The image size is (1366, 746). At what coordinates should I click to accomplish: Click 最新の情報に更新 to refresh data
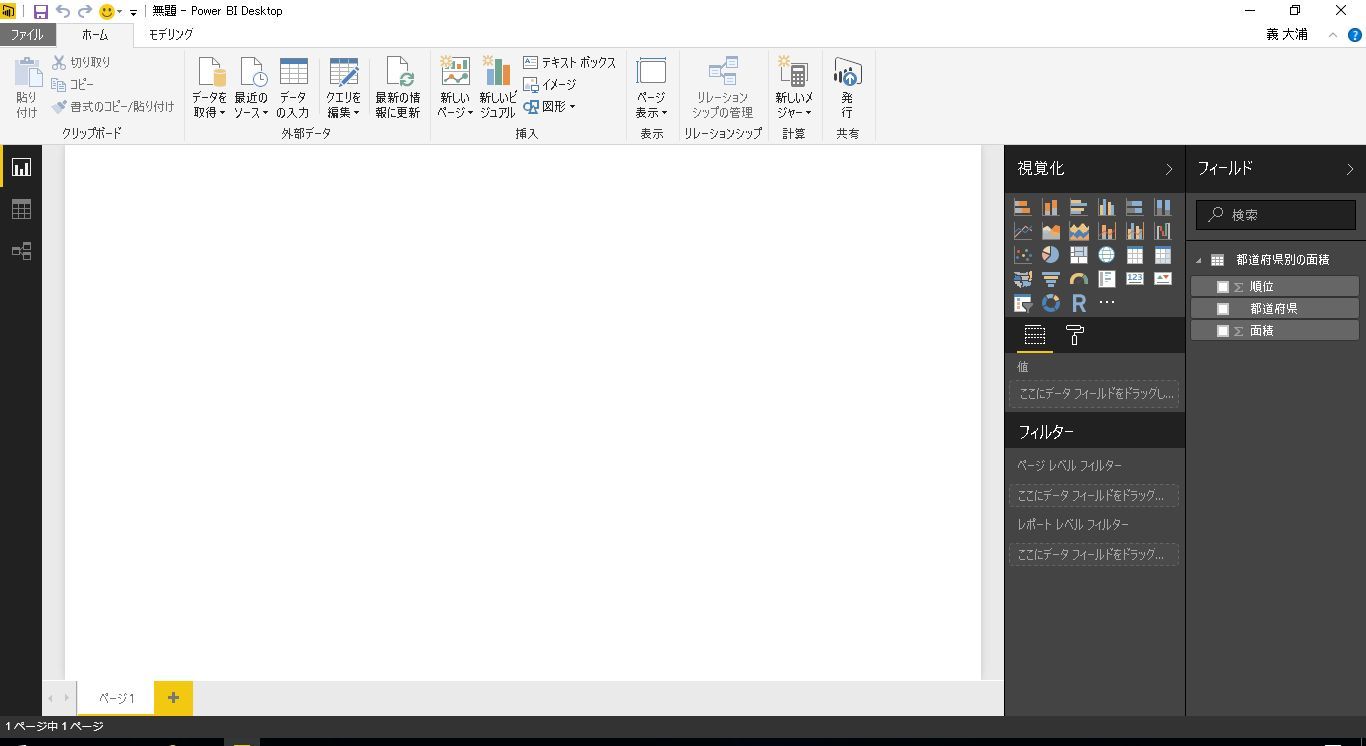click(x=398, y=87)
